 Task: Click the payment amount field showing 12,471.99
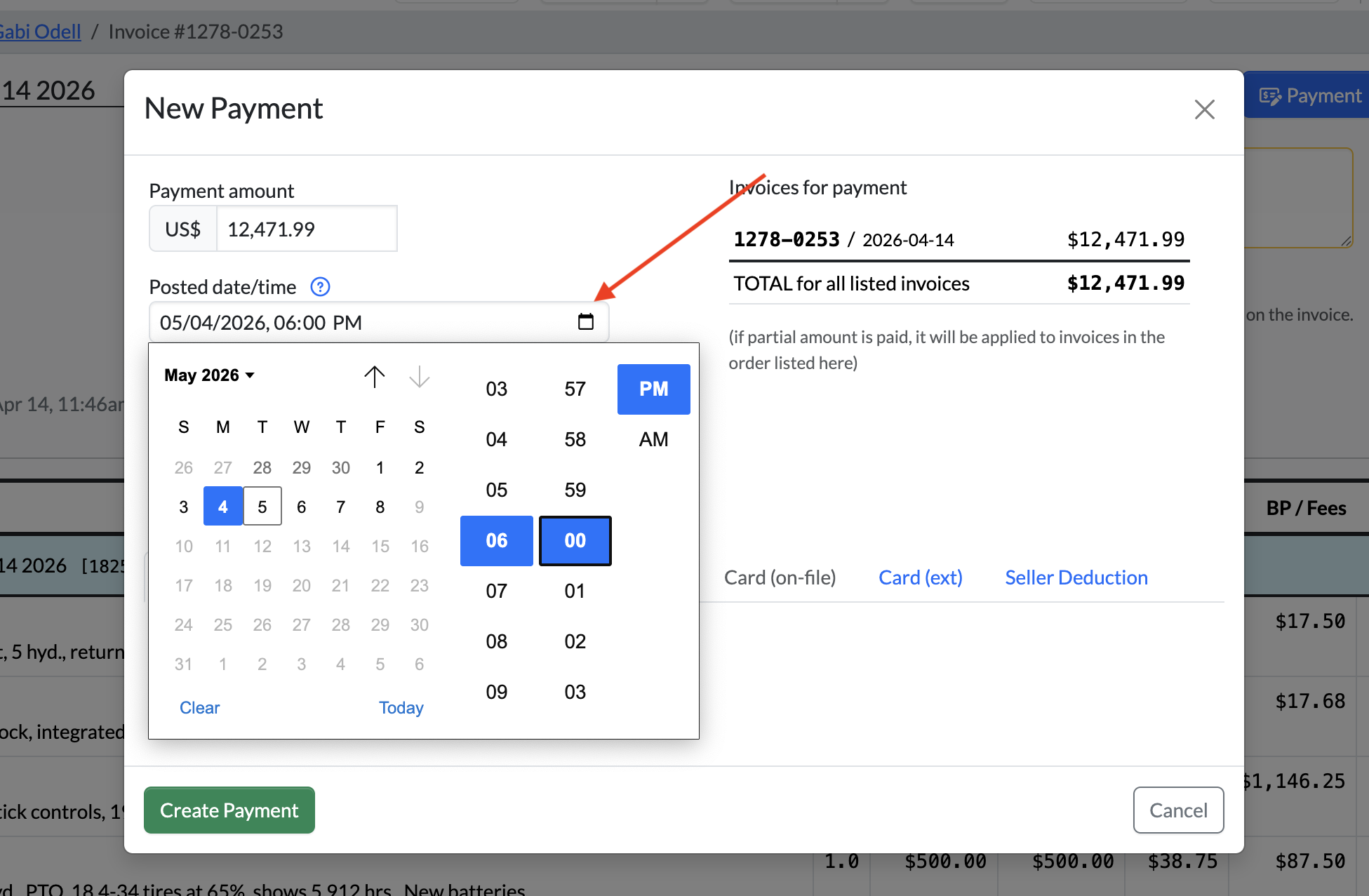pos(307,229)
